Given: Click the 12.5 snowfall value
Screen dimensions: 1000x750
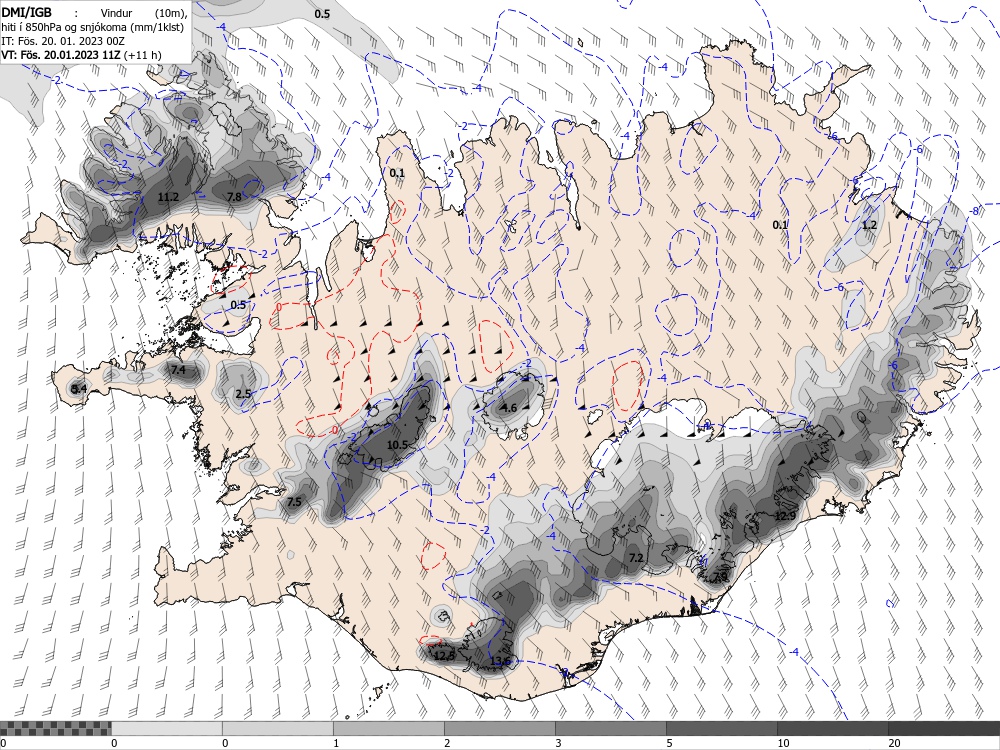Looking at the screenshot, I should [444, 655].
